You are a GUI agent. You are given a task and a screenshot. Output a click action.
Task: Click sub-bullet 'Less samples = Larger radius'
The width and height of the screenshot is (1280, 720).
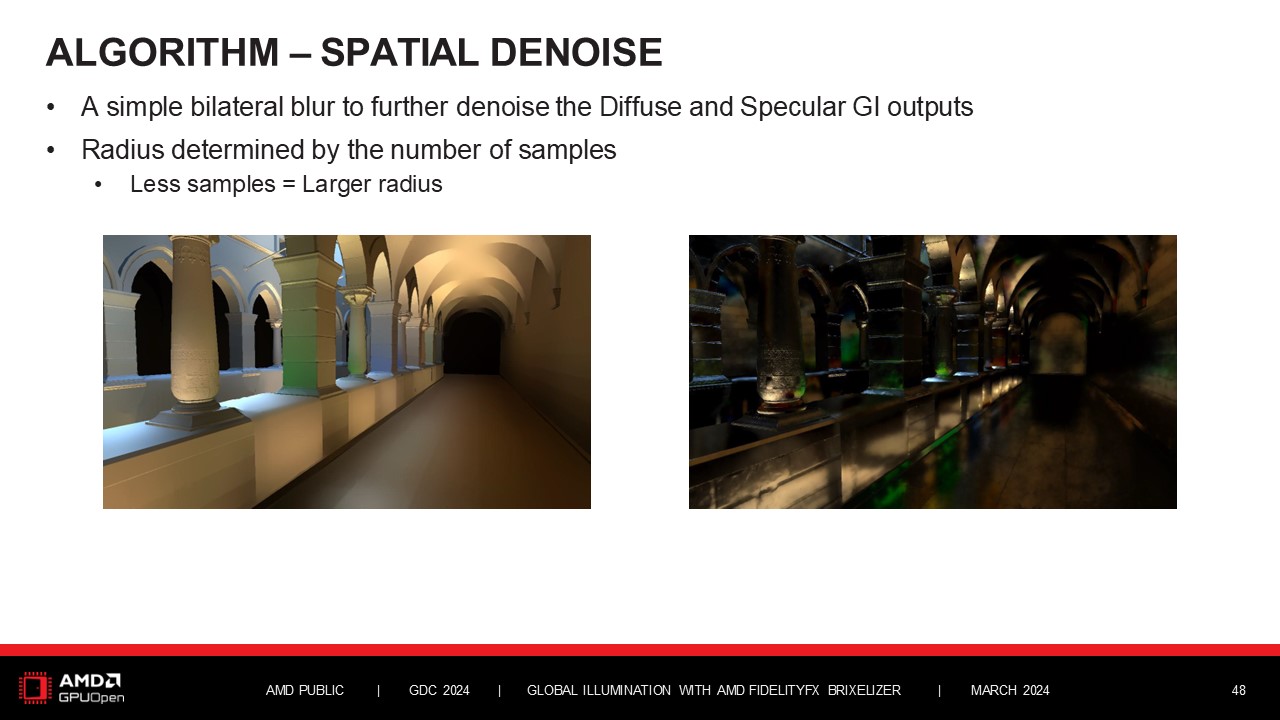286,184
